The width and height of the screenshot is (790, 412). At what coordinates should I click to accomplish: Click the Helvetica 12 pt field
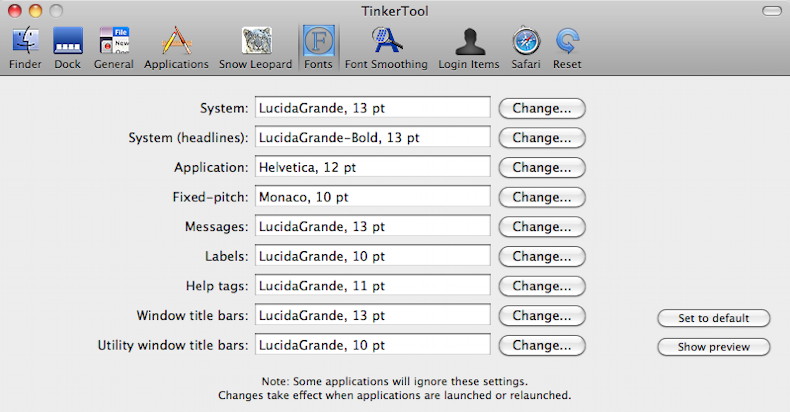372,167
